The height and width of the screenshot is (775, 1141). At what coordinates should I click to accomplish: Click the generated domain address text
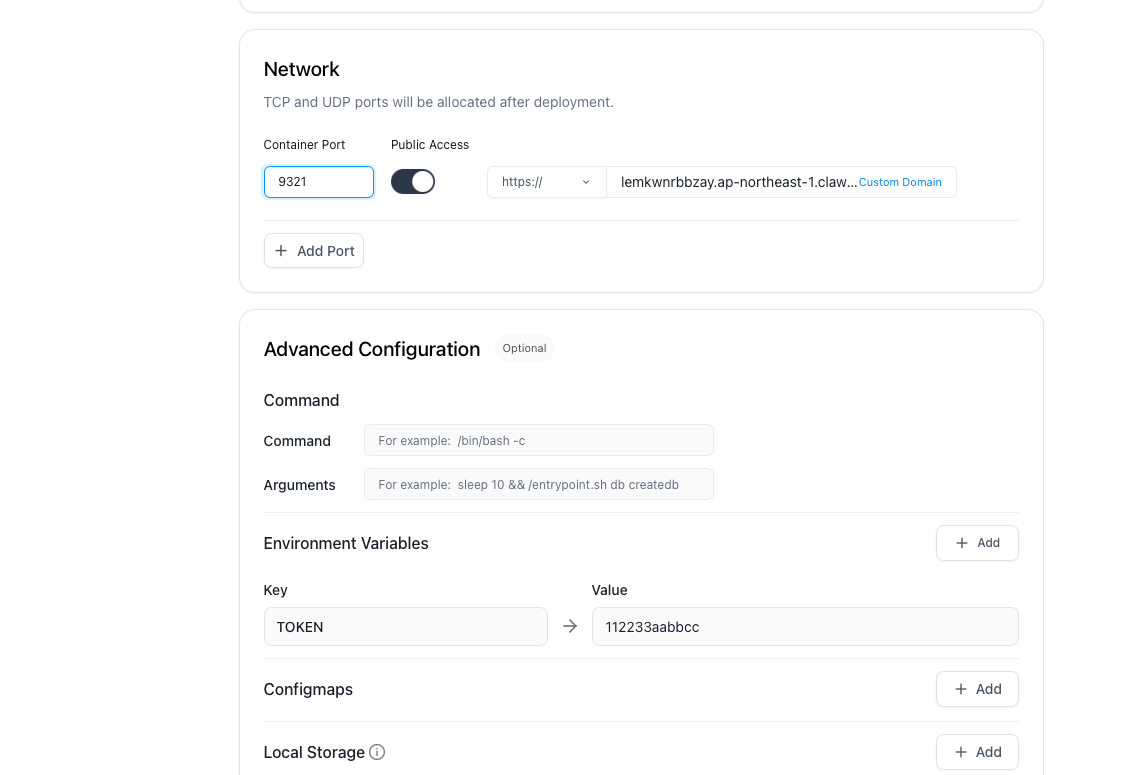738,182
